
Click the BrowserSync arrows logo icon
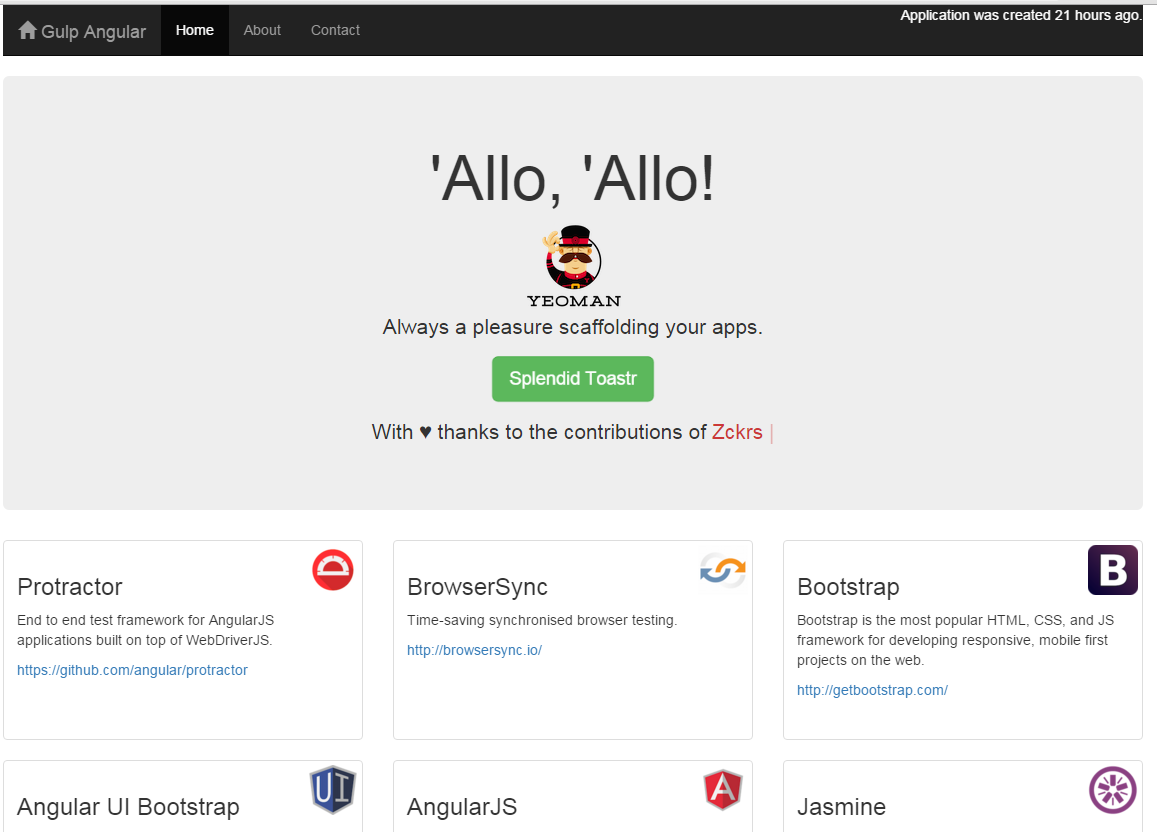pos(722,570)
